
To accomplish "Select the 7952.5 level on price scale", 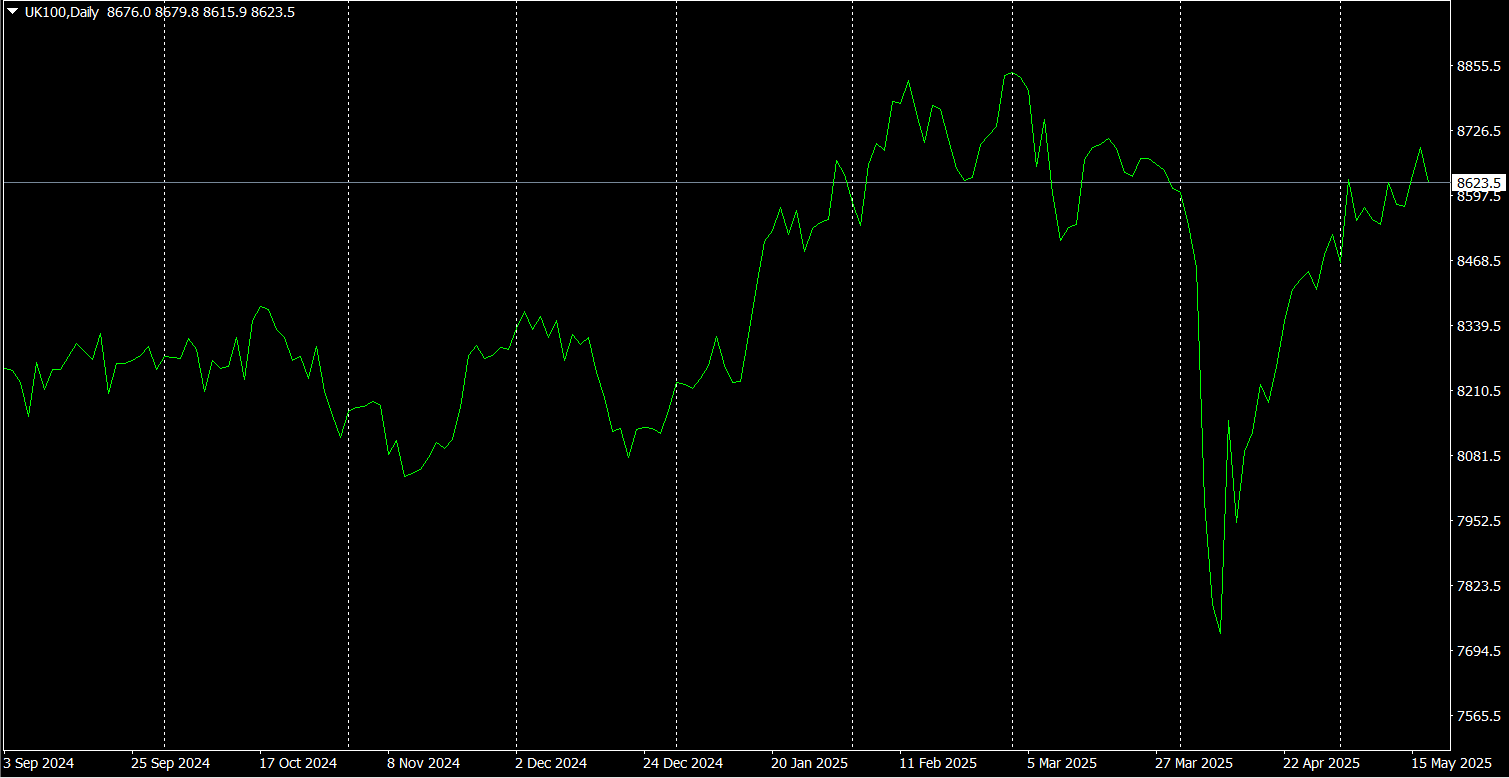I will point(1479,521).
